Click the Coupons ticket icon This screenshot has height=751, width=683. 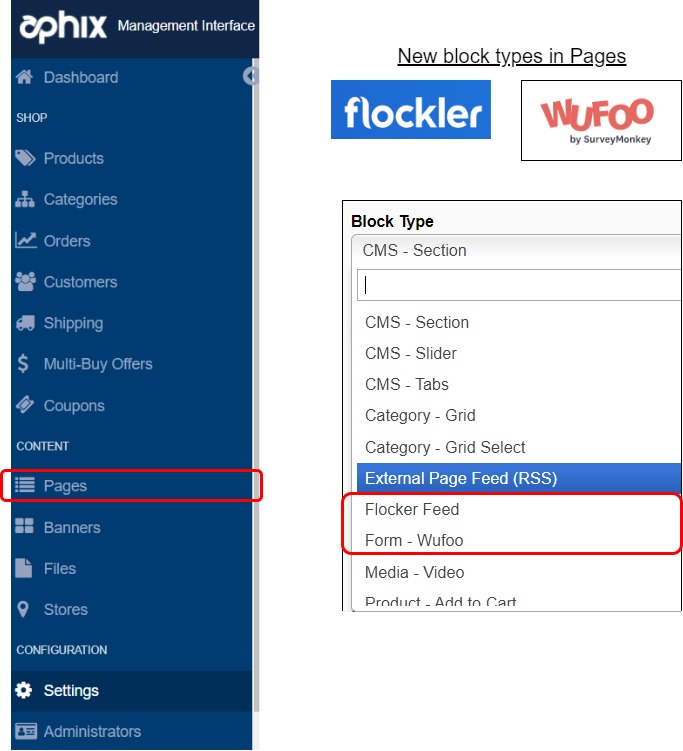pos(24,405)
